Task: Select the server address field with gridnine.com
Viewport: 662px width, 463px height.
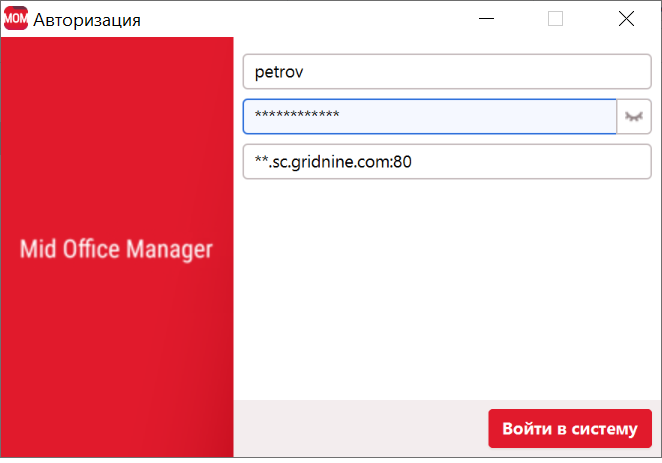Action: coord(446,162)
